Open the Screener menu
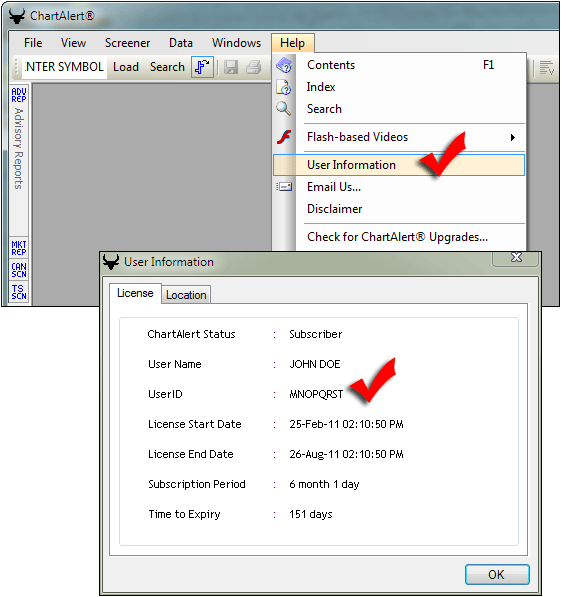Screen dimensions: 561x597 point(128,43)
